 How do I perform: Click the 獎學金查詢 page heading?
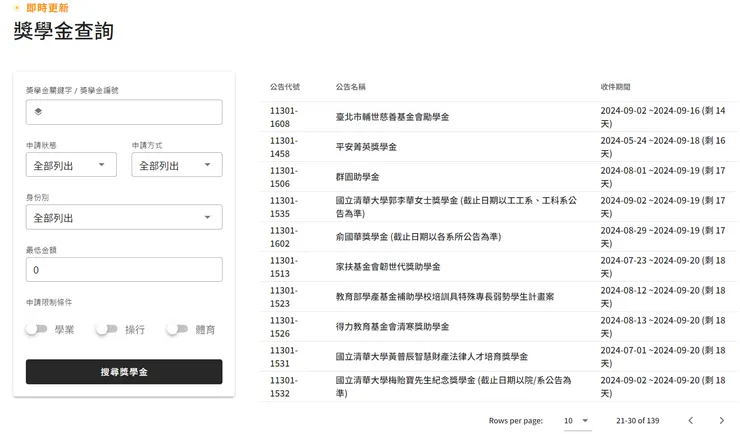(64, 31)
